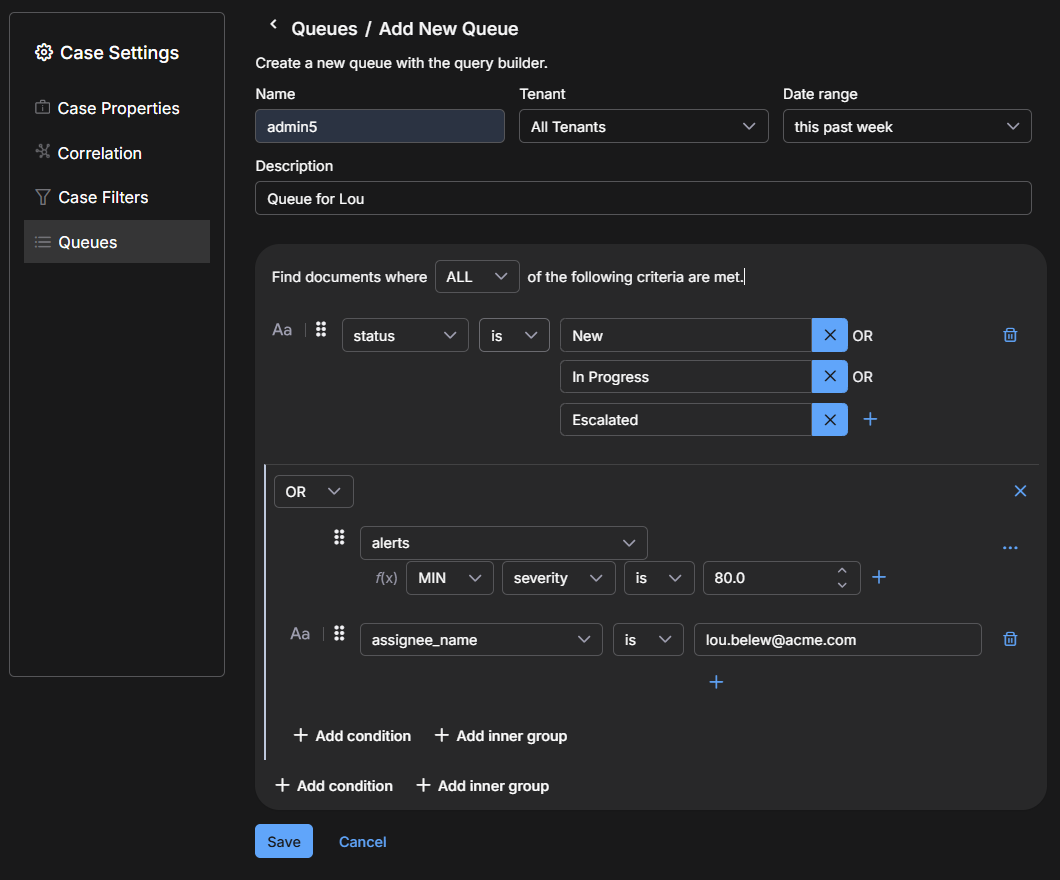
Task: Go to the Correlation settings page
Action: tap(99, 153)
